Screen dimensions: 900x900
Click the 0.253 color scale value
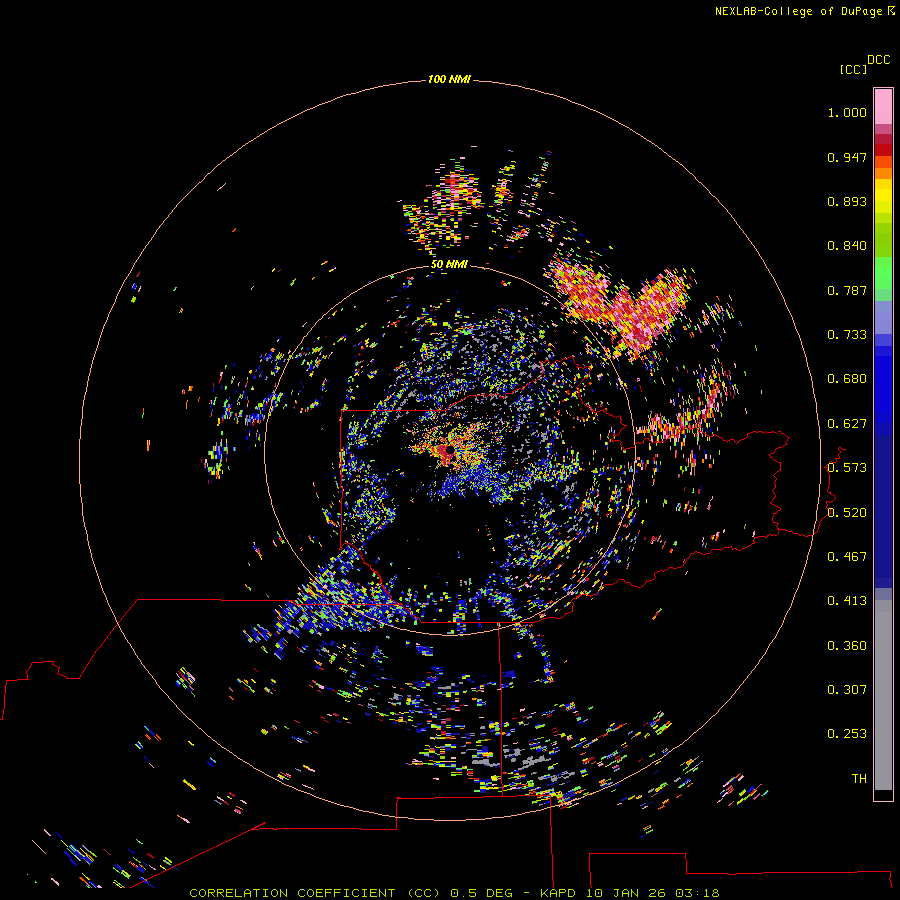(x=847, y=734)
